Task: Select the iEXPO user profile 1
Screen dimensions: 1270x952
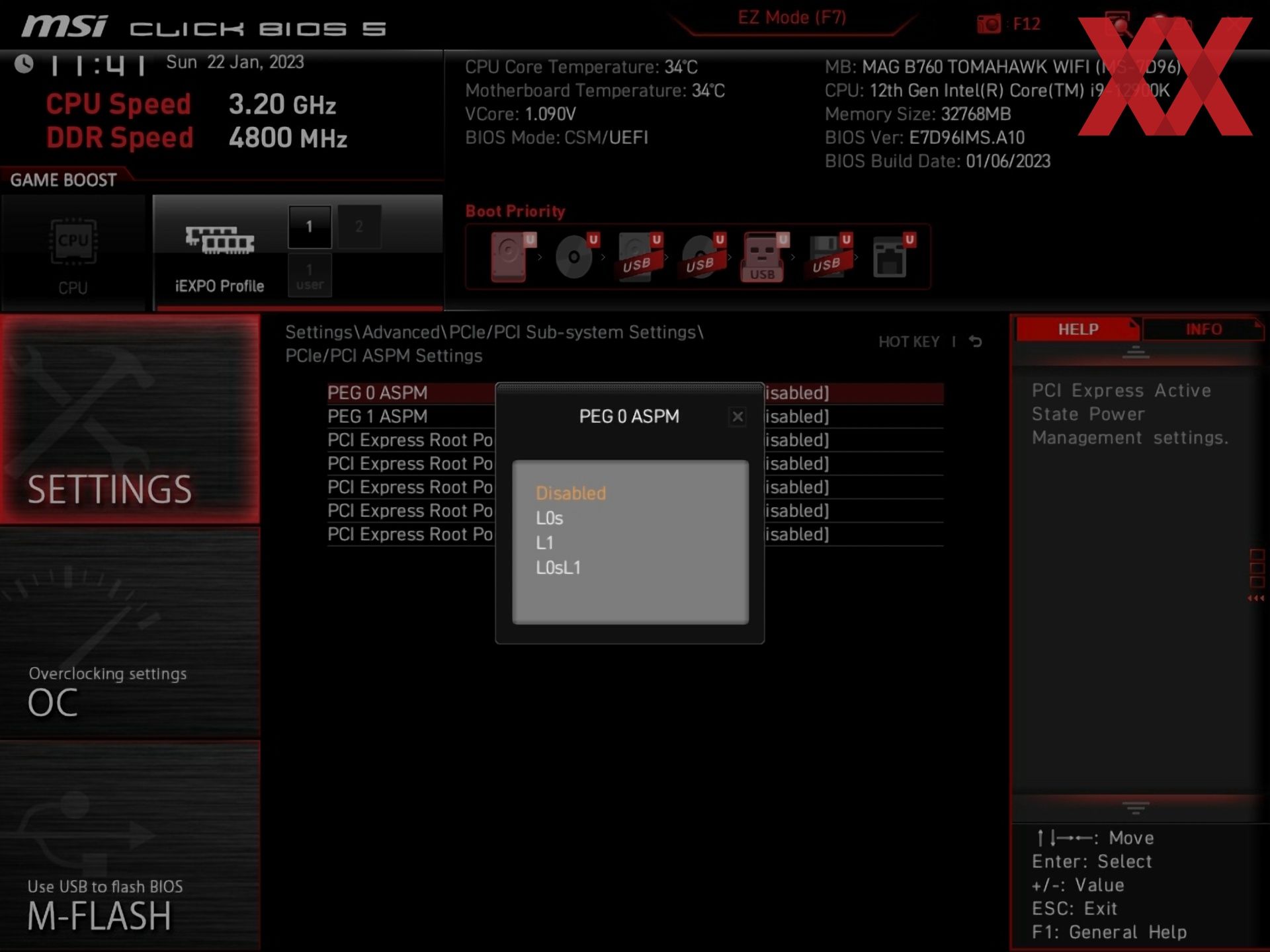Action: [310, 276]
